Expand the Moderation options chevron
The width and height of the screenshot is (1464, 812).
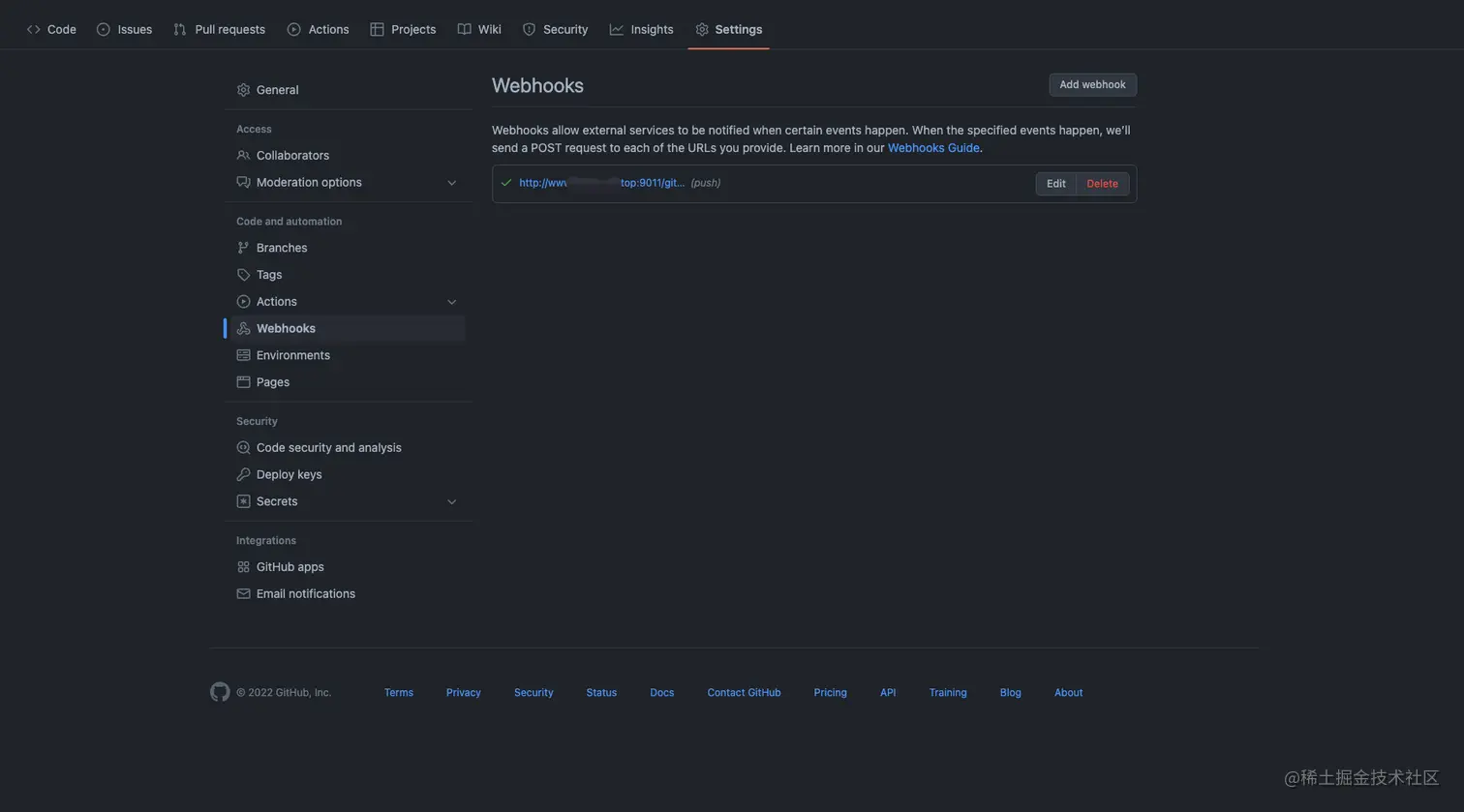tap(451, 183)
